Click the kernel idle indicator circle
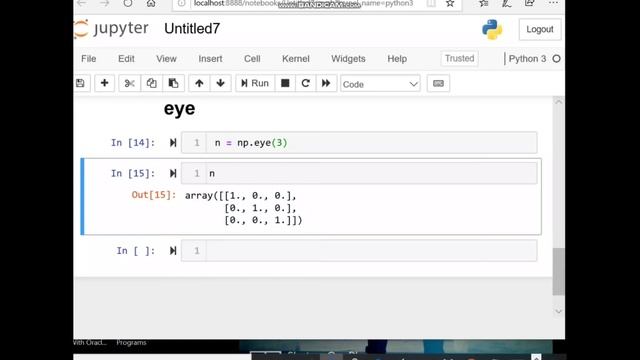Screen dimensions: 640x360 pos(556,59)
